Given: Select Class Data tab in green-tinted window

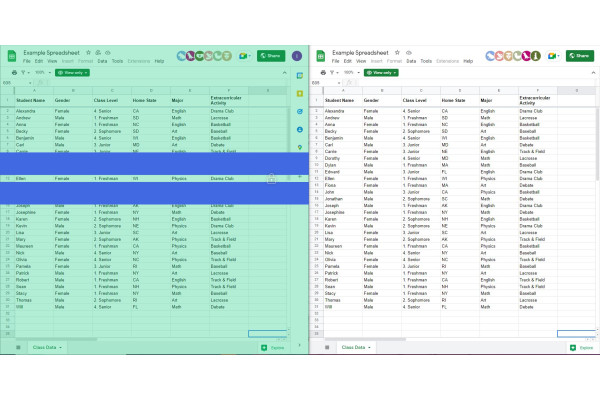Looking at the screenshot, I should coord(47,347).
